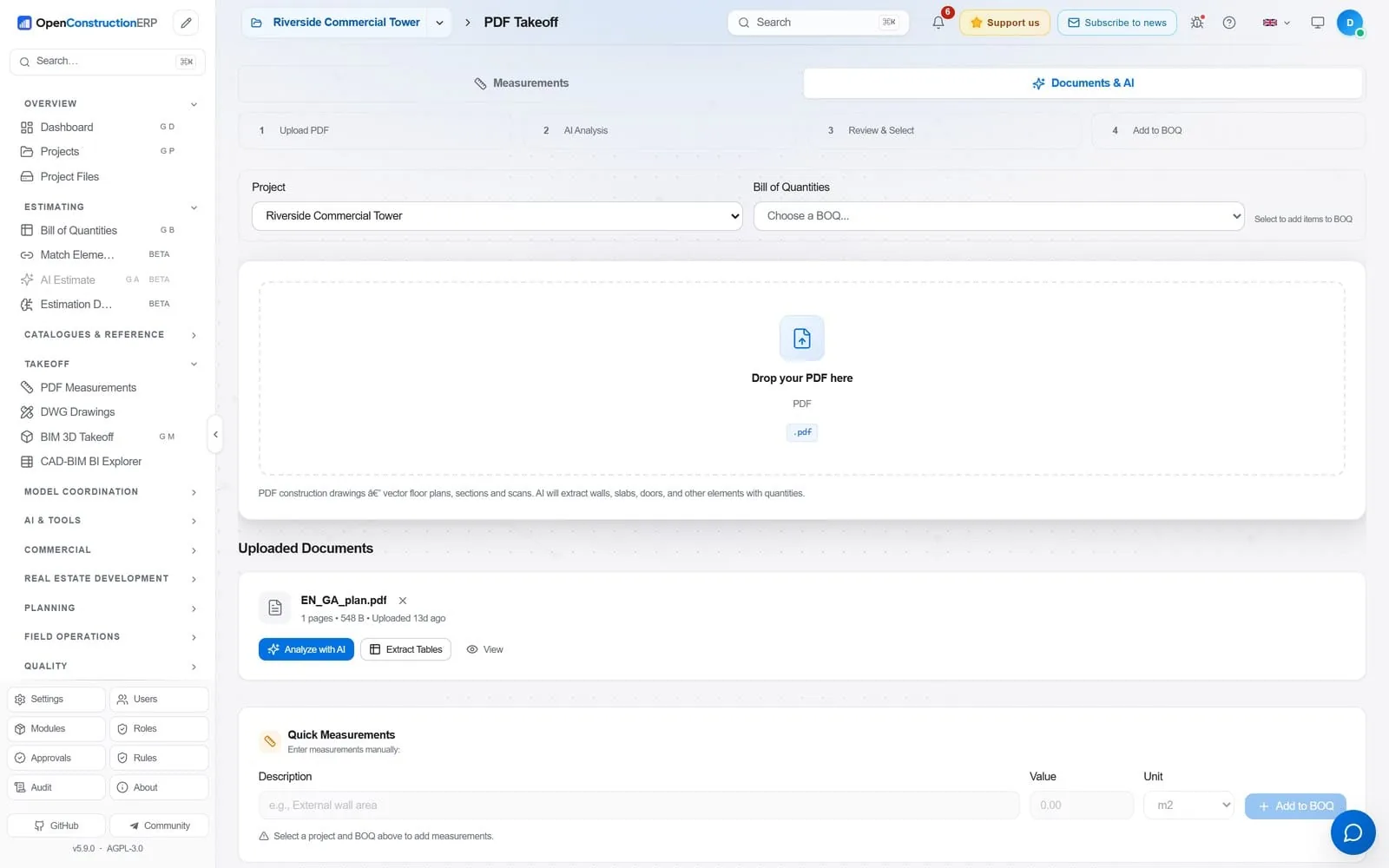Image resolution: width=1389 pixels, height=868 pixels.
Task: Click the edit pencil icon beside OpenConstructionERP
Action: click(186, 23)
